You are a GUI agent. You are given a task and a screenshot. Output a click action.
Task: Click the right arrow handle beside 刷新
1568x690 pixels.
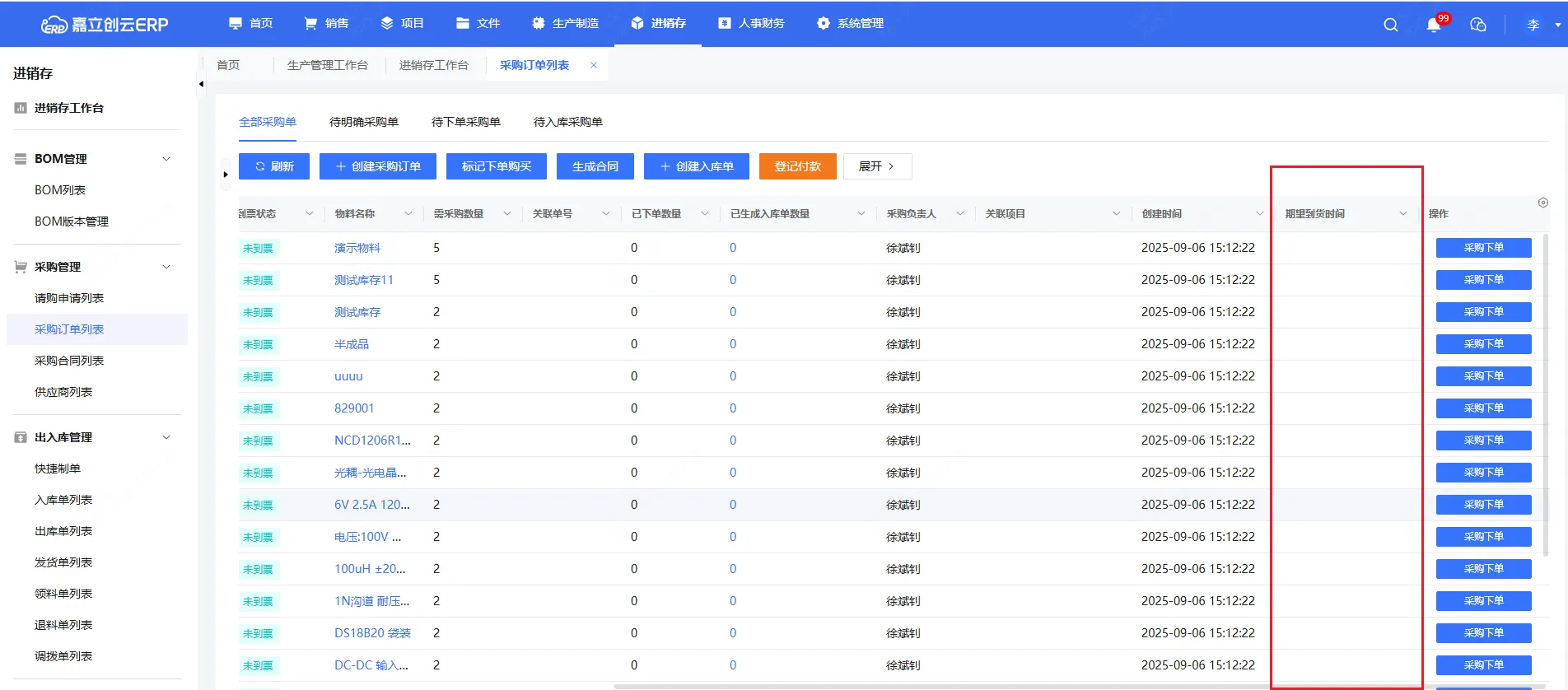click(x=226, y=175)
